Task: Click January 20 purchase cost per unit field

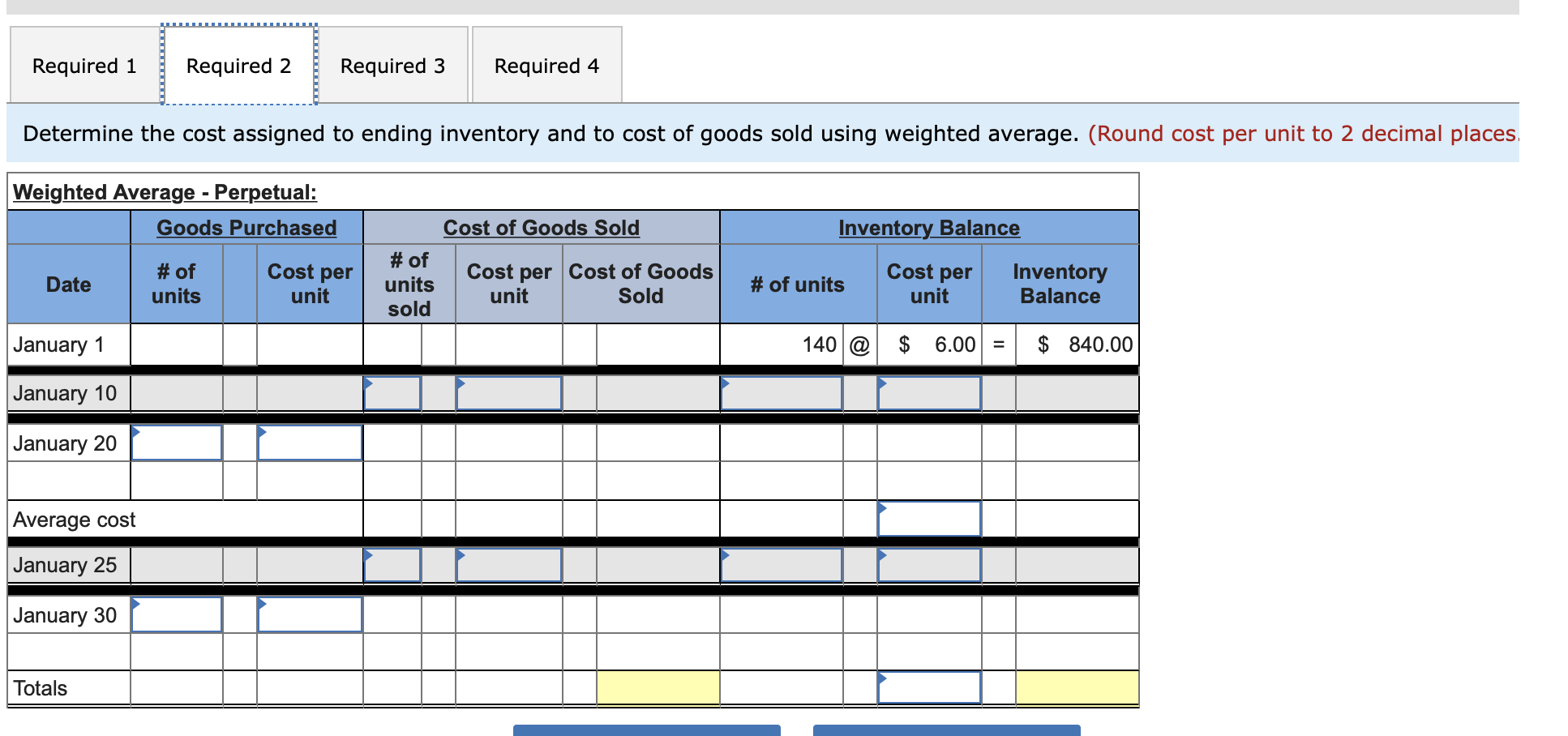Action: (310, 443)
